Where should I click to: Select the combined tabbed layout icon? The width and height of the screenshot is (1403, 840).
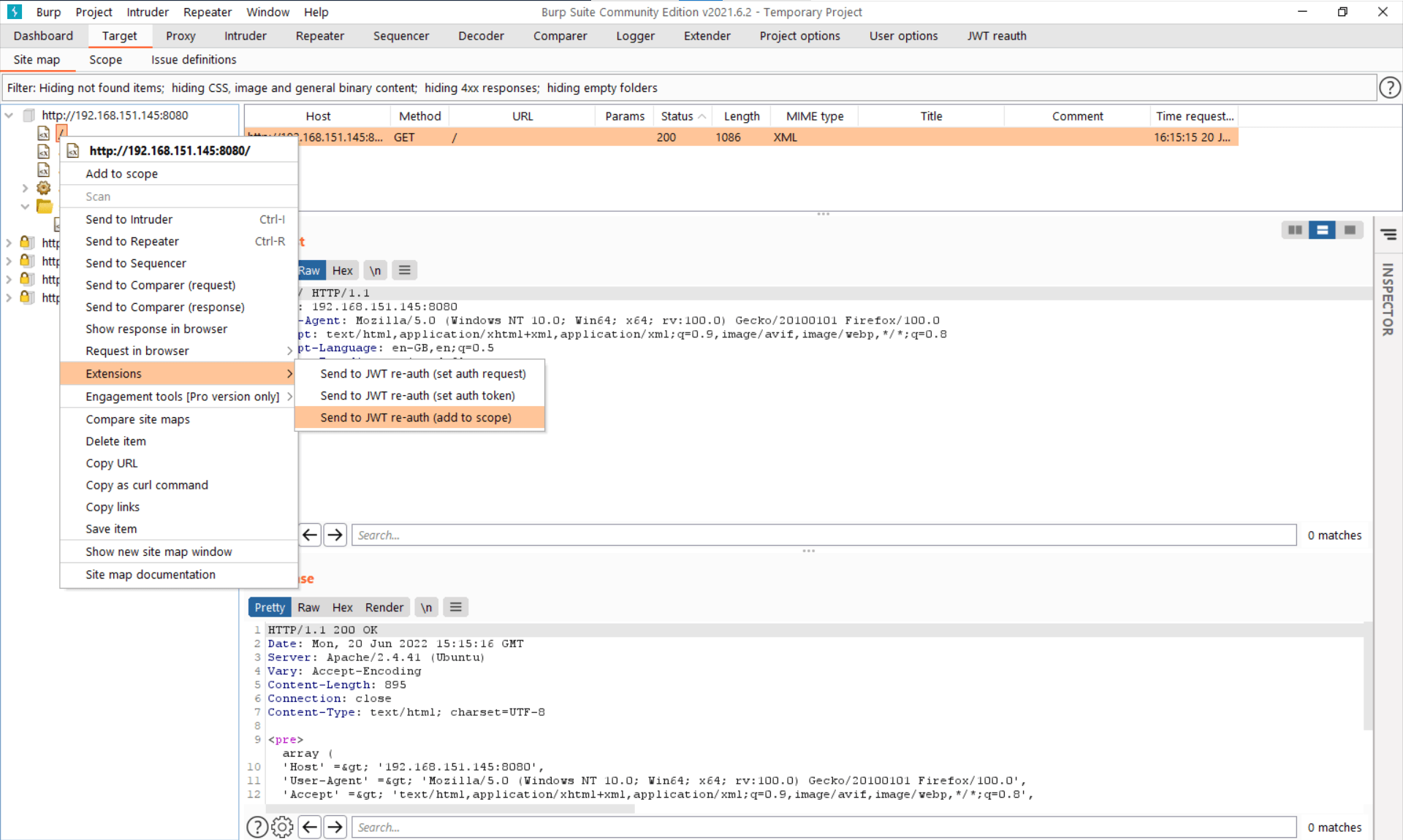tap(1350, 230)
